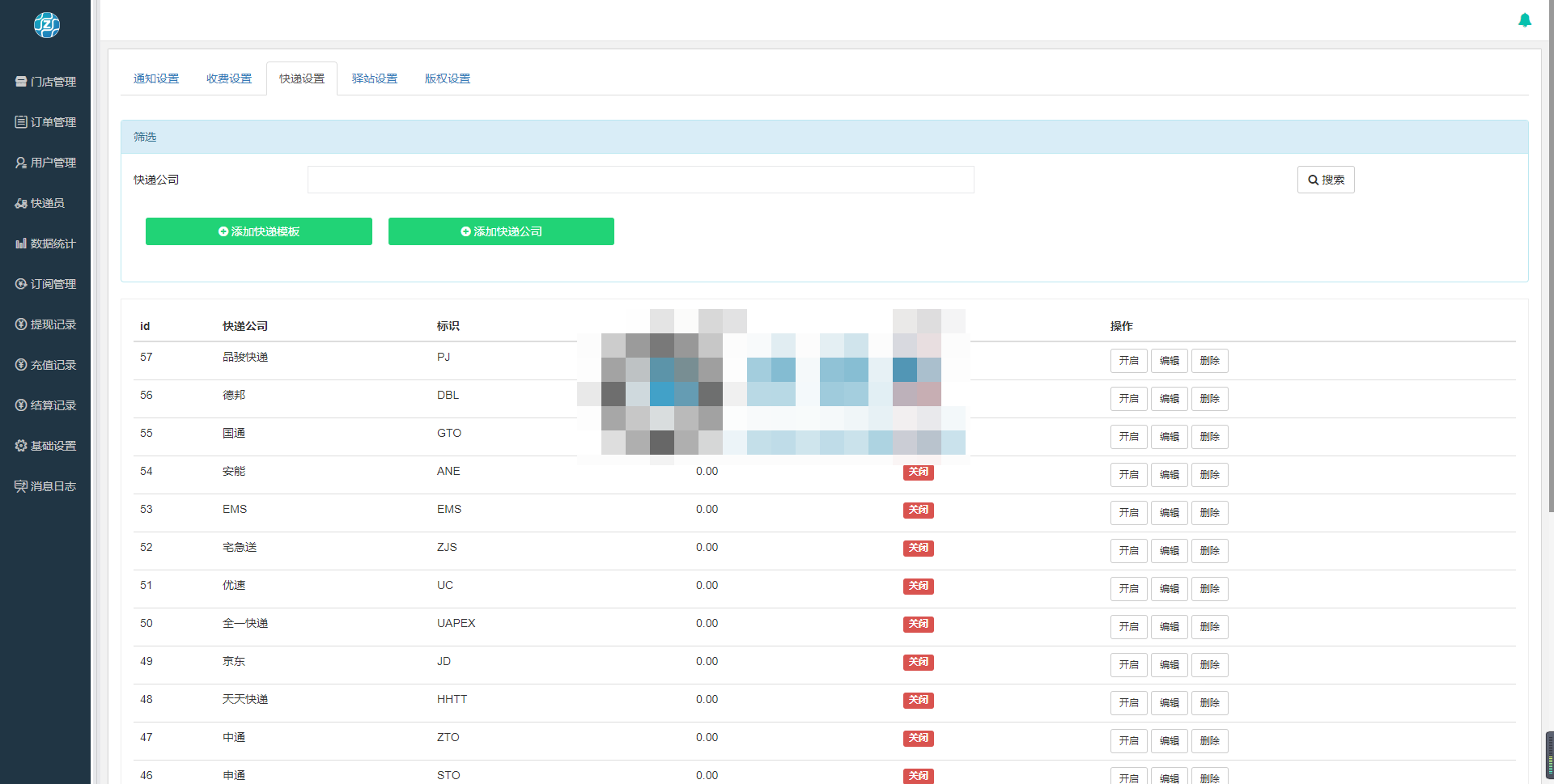The height and width of the screenshot is (784, 1554).
Task: Switch to 通知设置 tab
Action: tap(156, 78)
